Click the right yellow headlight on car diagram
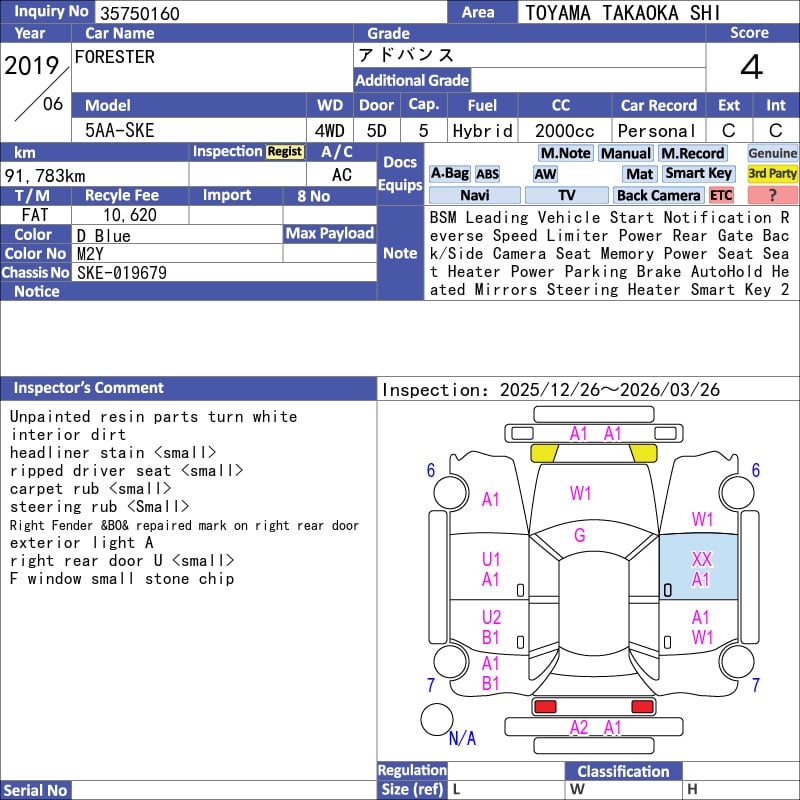800x800 pixels. (x=641, y=453)
